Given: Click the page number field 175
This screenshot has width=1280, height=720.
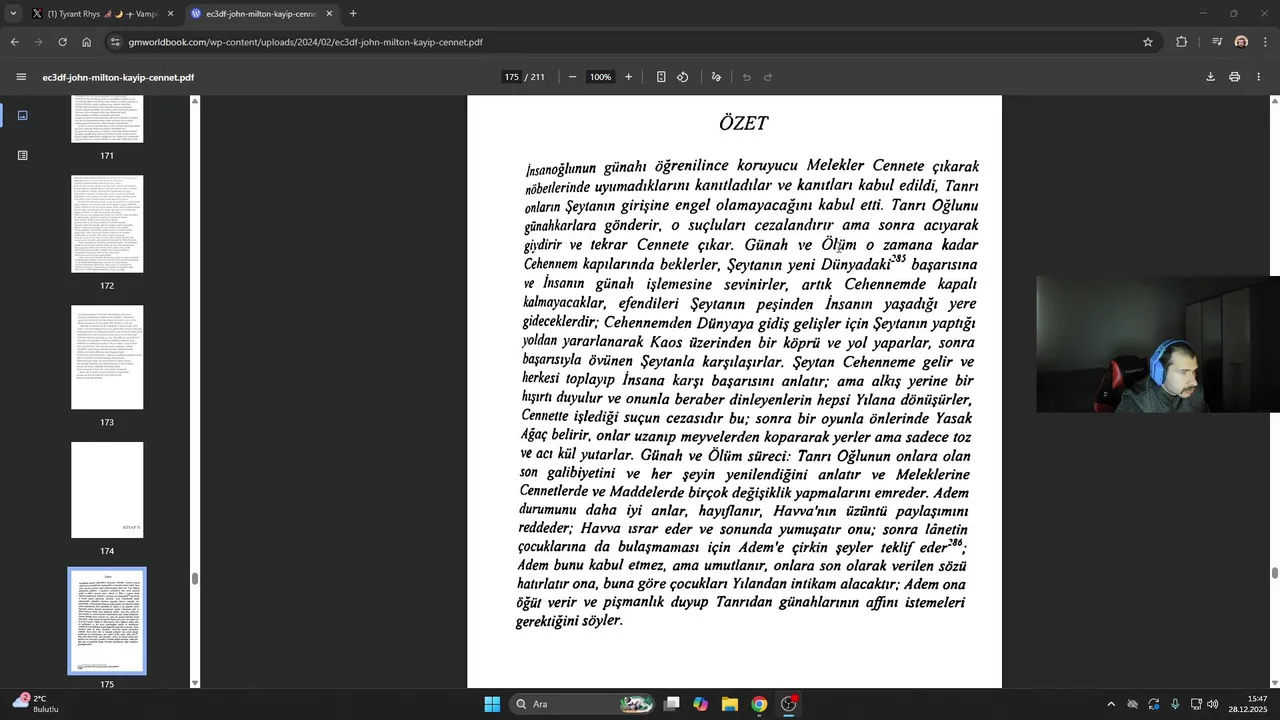Looking at the screenshot, I should point(512,77).
